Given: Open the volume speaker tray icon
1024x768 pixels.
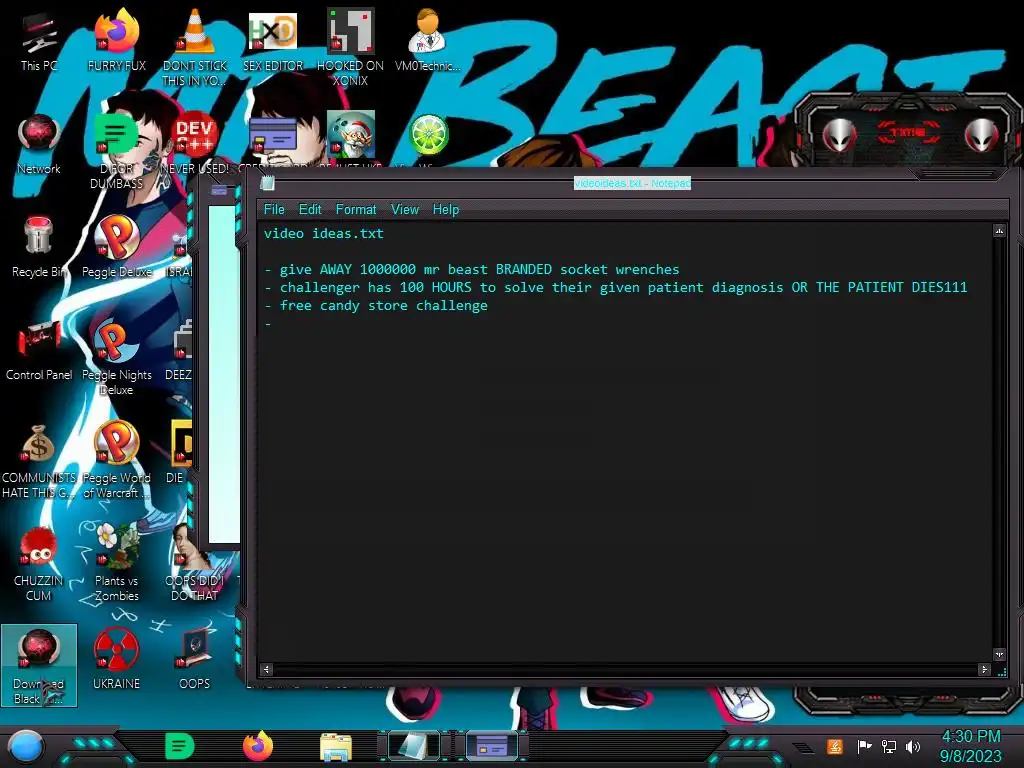Looking at the screenshot, I should [913, 746].
